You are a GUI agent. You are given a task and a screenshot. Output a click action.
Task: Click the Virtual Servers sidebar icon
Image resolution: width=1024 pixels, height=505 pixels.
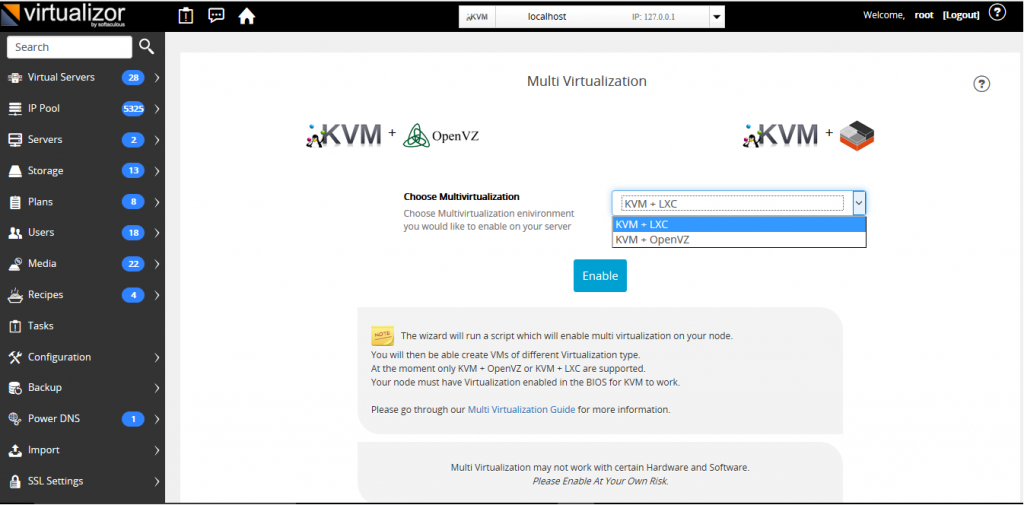click(15, 78)
